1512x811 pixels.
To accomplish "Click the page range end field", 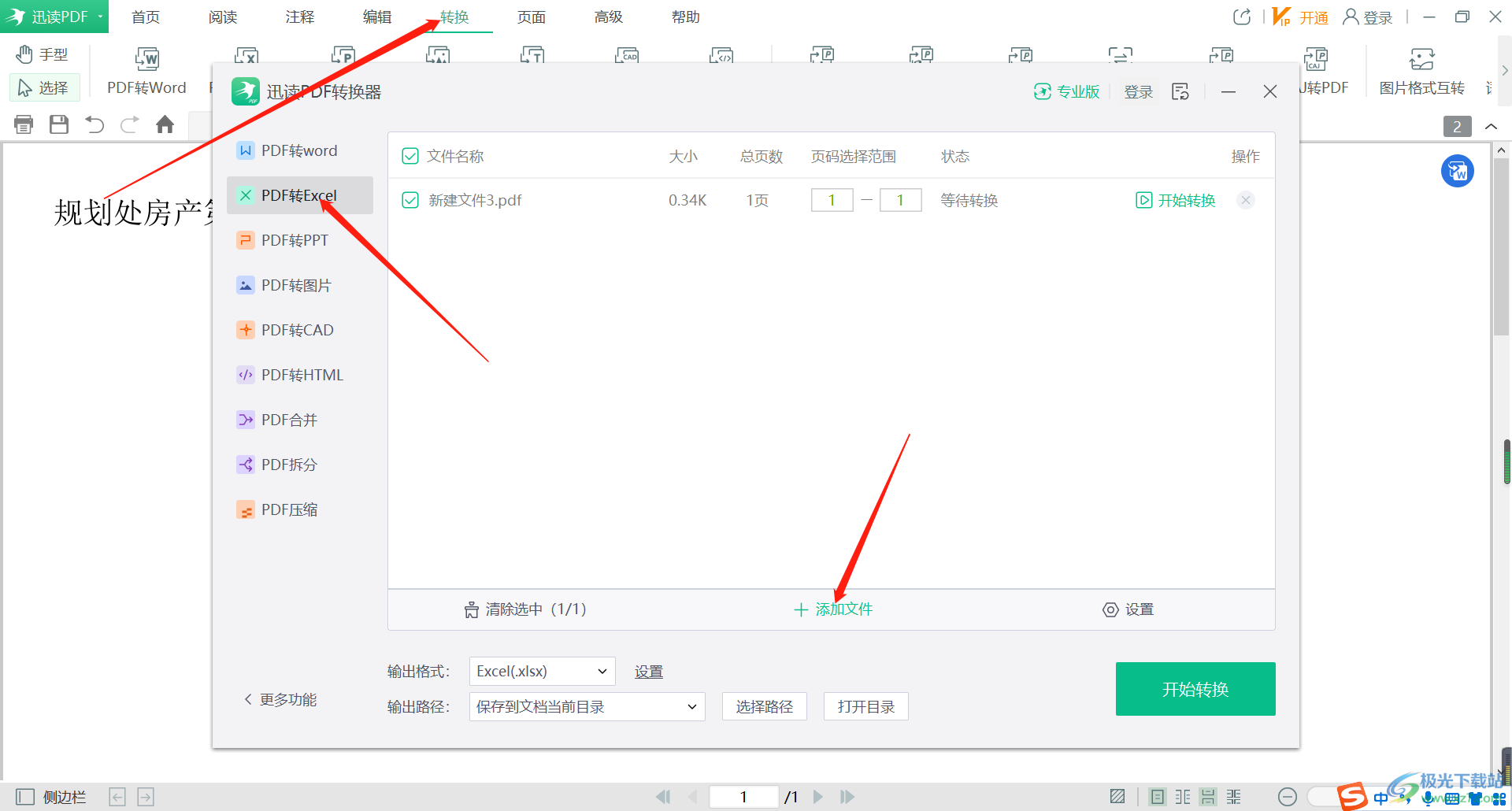I will point(901,200).
